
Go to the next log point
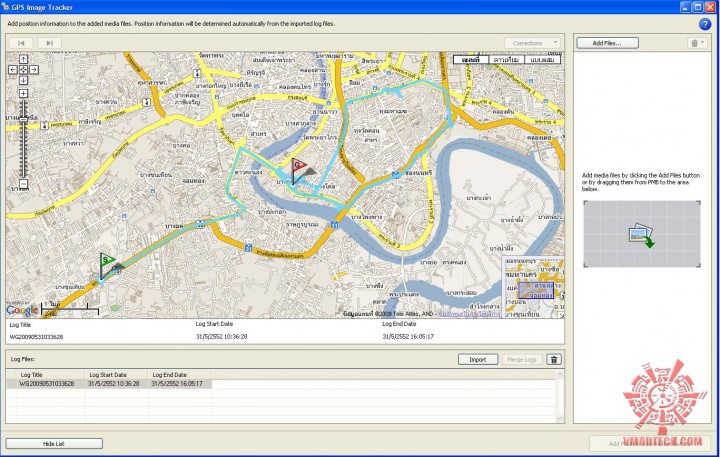click(49, 43)
